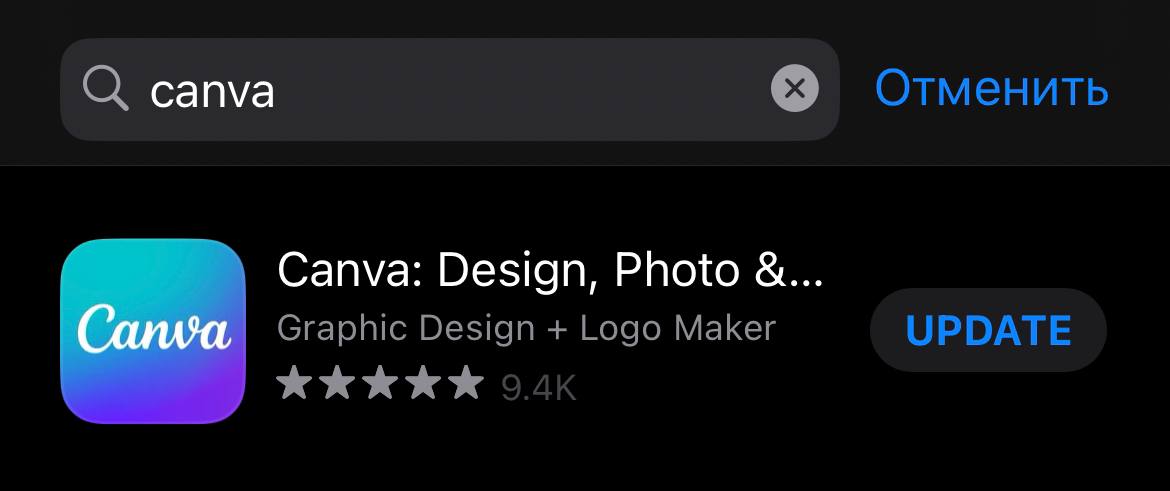1170x491 pixels.
Task: Cancel the search via Отменить
Action: 992,88
